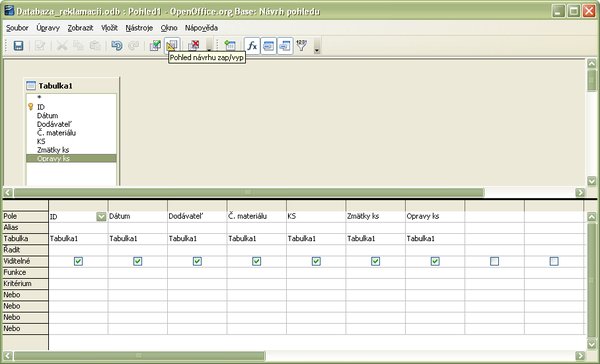Click the KS cell in Pole row

click(x=316, y=217)
